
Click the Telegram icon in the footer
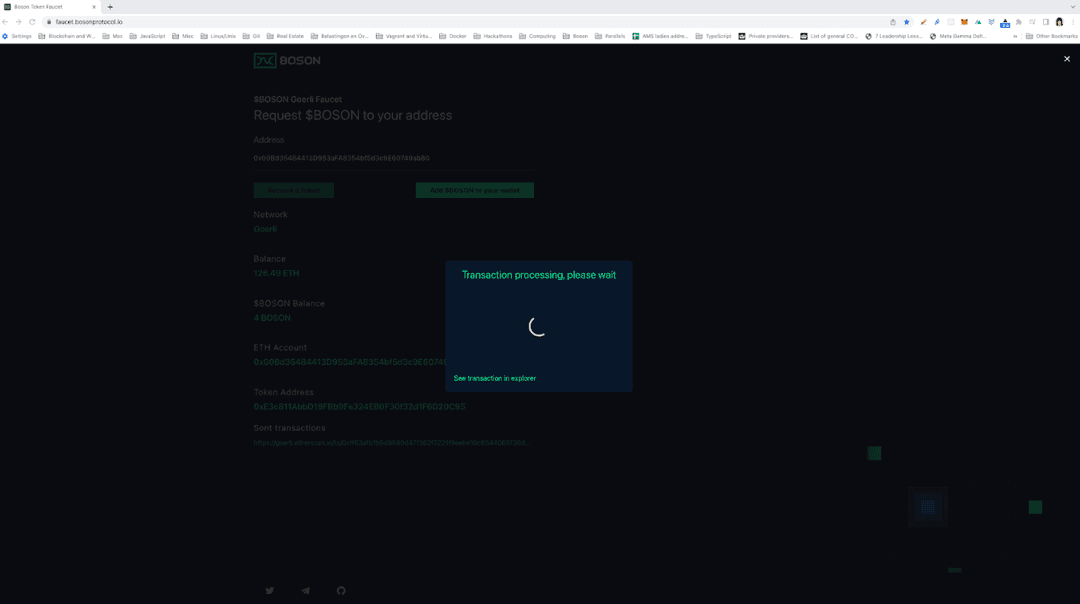(305, 590)
